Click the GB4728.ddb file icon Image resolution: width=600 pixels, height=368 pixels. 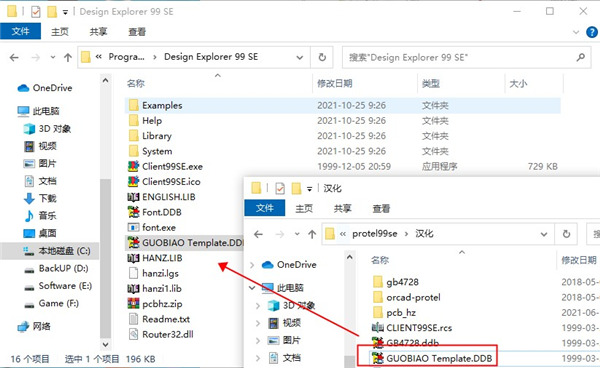tap(378, 342)
